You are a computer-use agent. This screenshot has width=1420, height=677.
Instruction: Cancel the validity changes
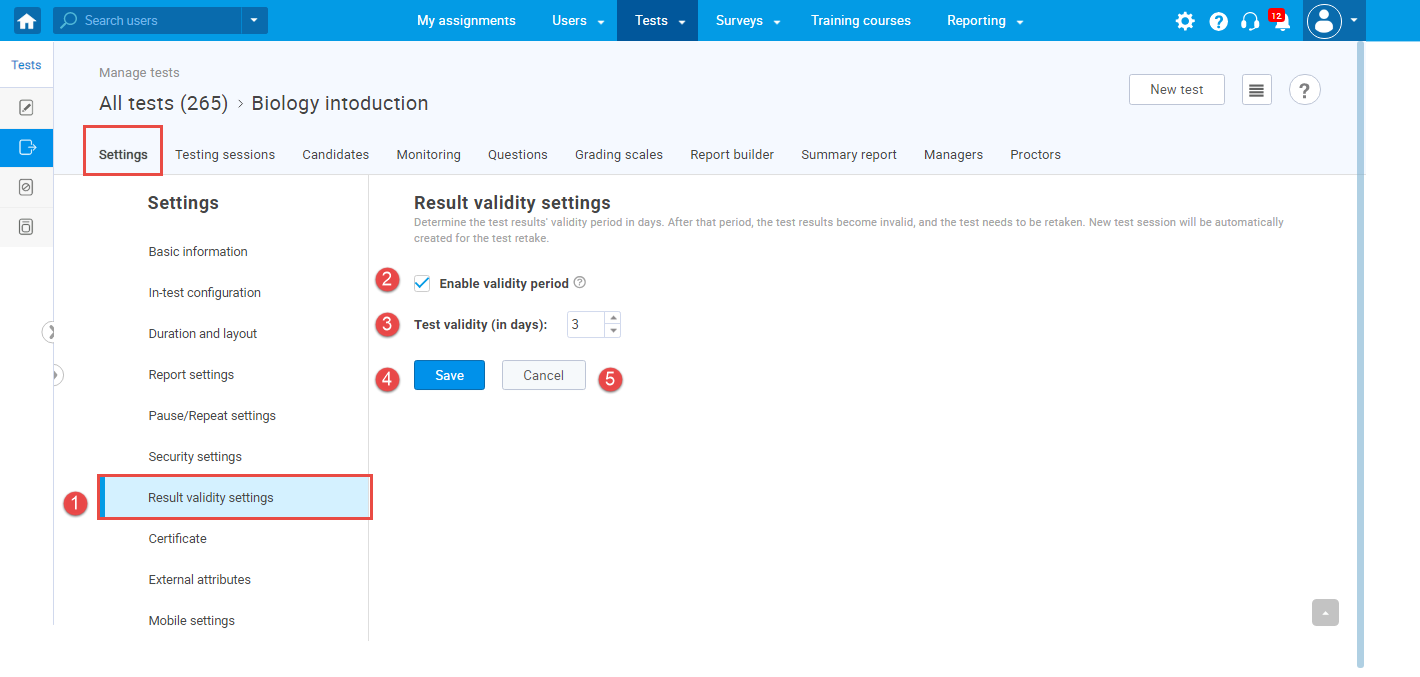(x=543, y=375)
